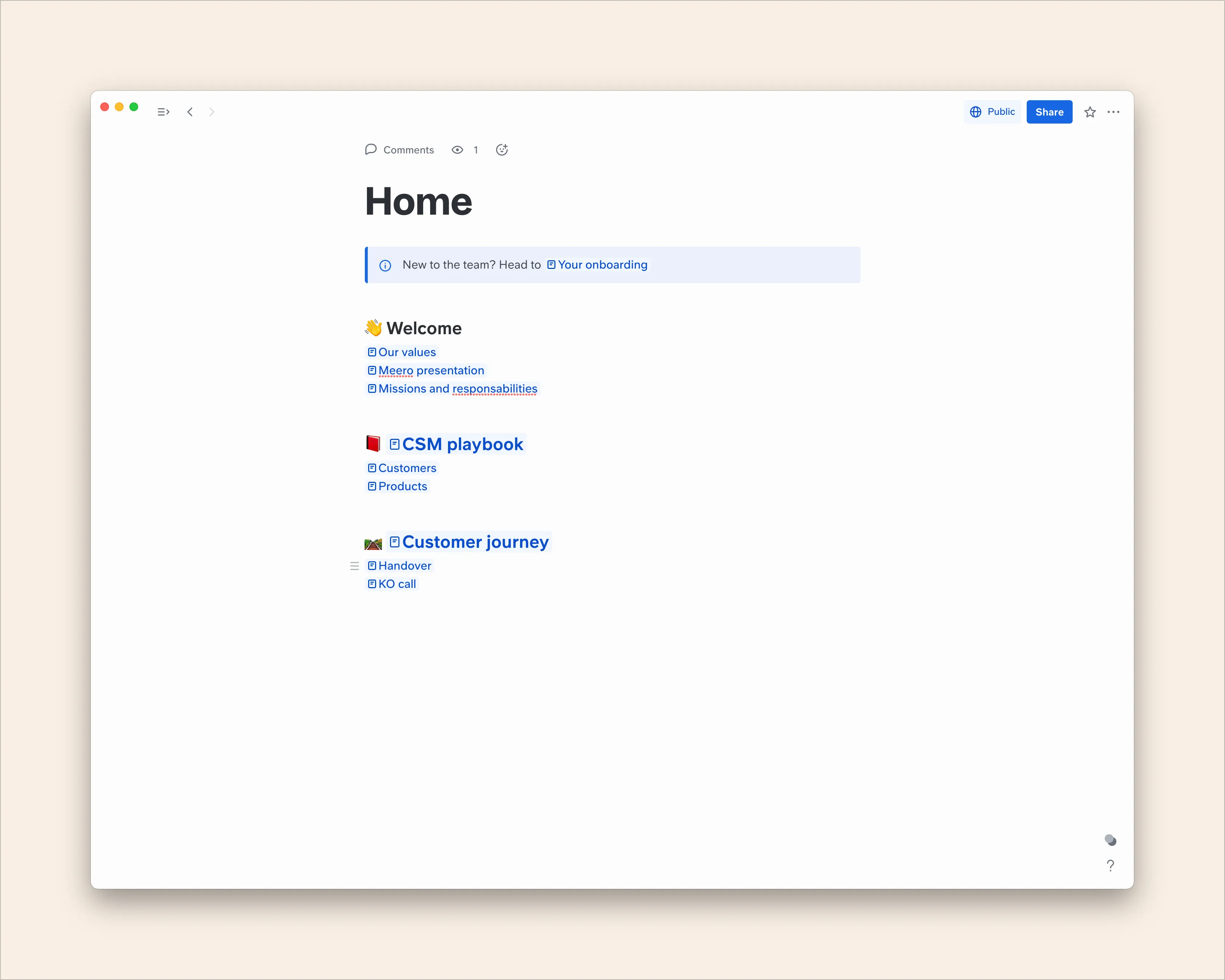Maximize the window with green button
Screen dimensions: 1225x980
134,107
